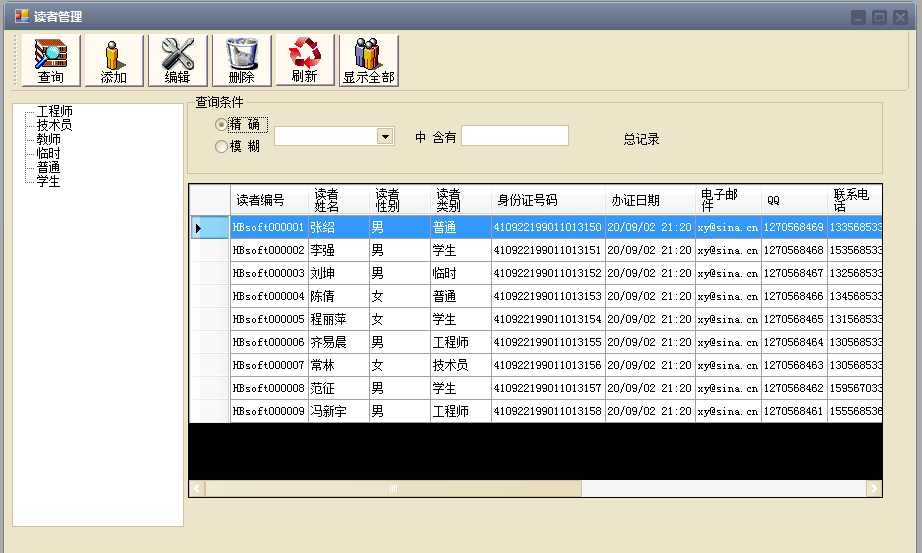
Task: Open the query field dropdown arrow
Action: pyautogui.click(x=385, y=137)
